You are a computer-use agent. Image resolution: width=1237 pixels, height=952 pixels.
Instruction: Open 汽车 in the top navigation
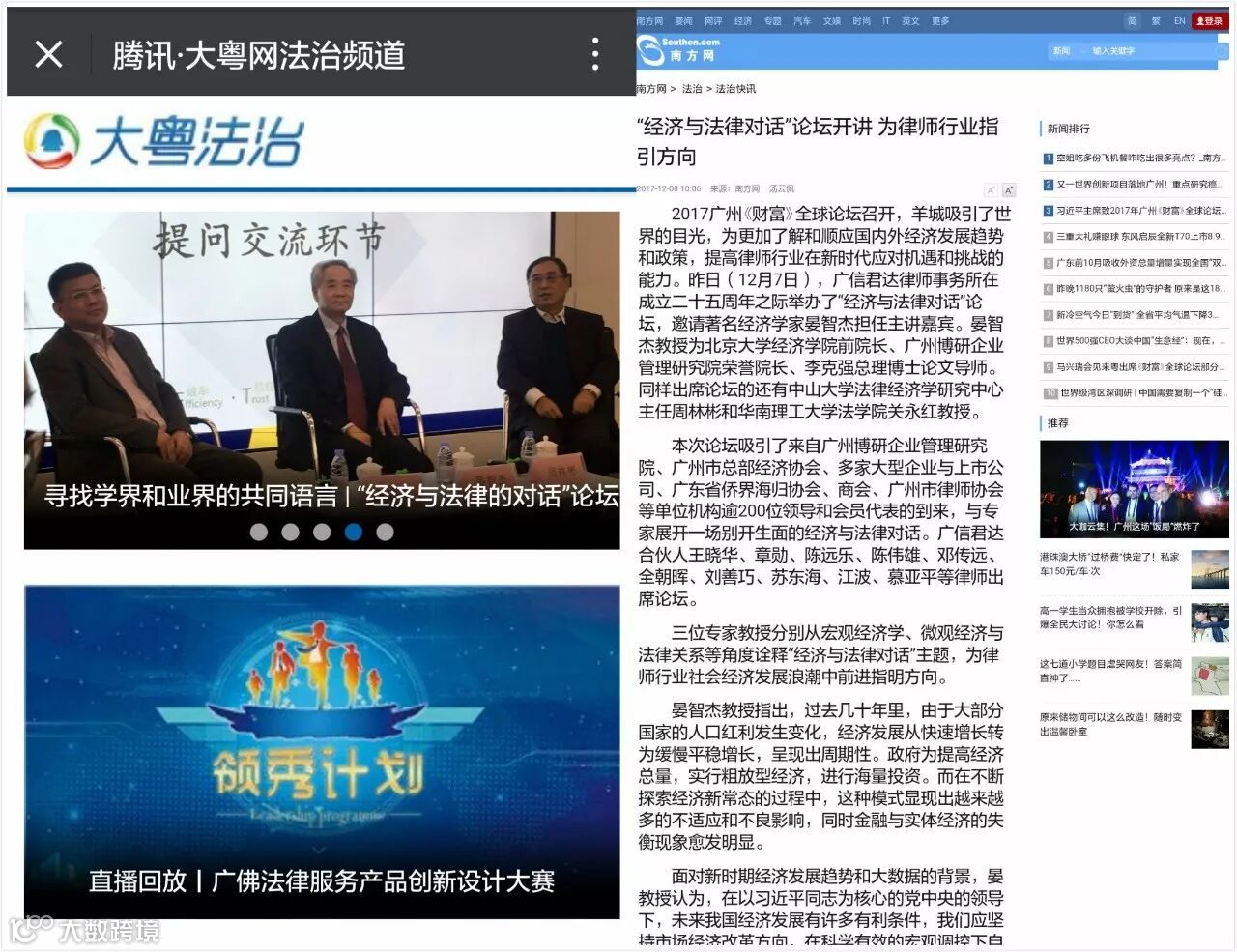802,20
